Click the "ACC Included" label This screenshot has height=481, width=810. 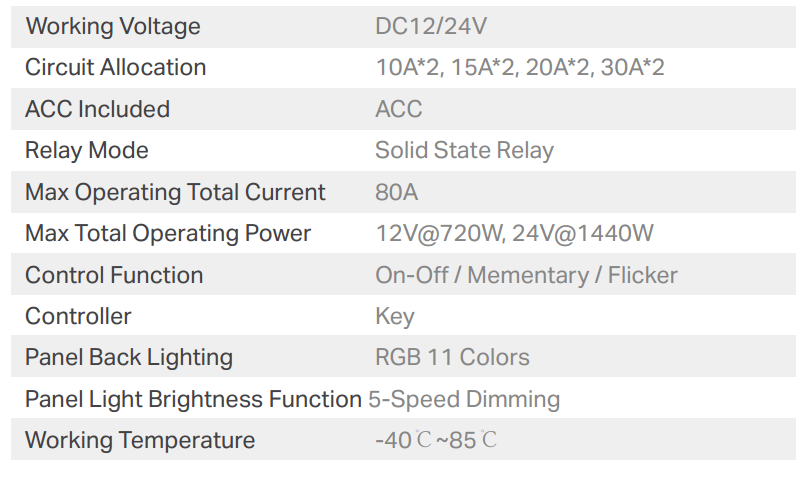(x=98, y=109)
